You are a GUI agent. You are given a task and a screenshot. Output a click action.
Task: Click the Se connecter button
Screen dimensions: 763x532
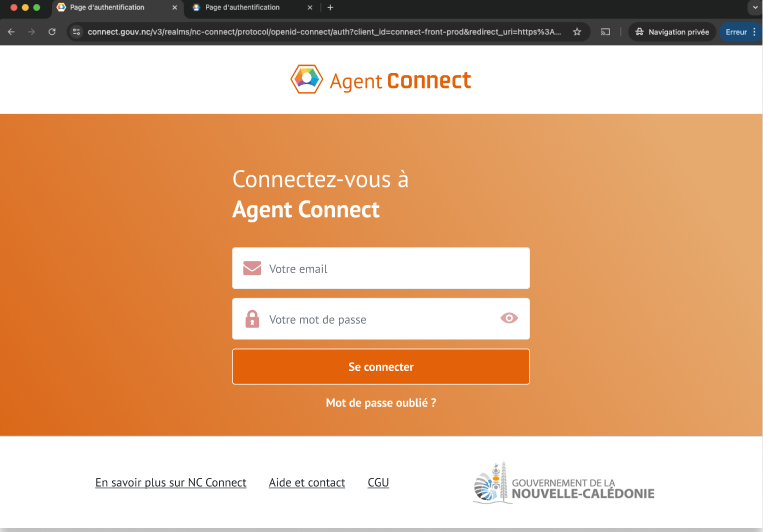coord(381,367)
